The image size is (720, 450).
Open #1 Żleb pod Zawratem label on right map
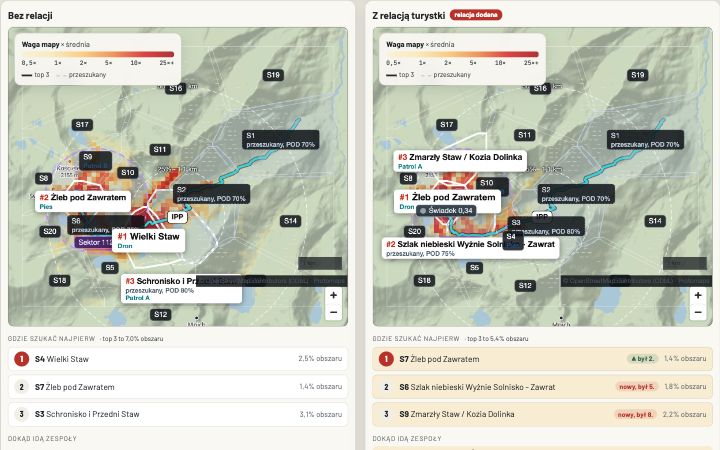tap(447, 201)
